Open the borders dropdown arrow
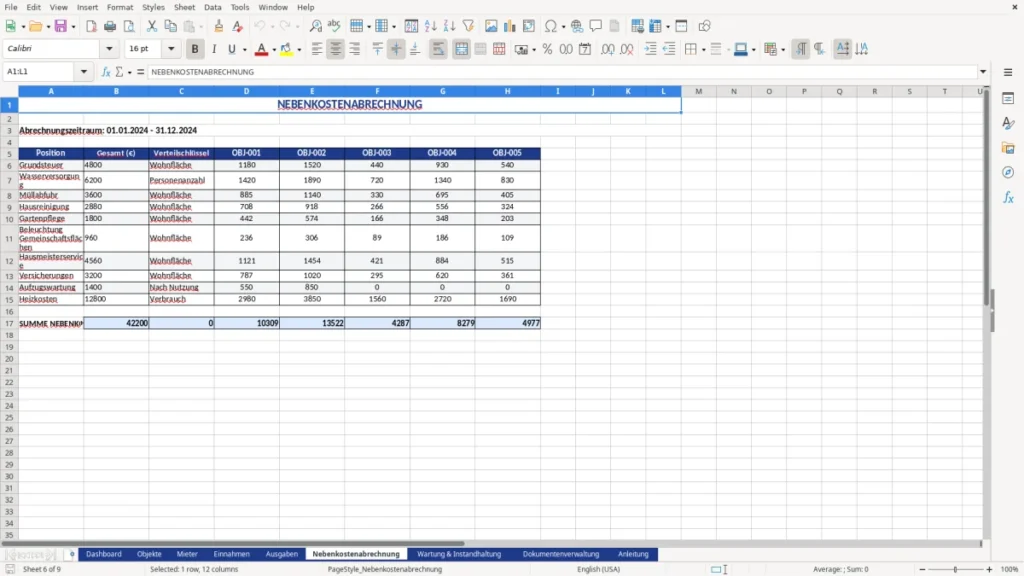 click(704, 50)
